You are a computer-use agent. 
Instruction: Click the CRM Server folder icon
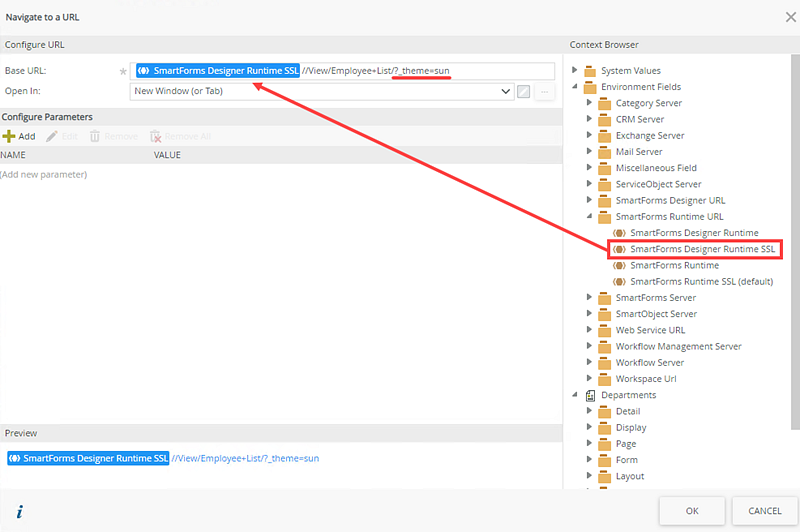[x=605, y=119]
